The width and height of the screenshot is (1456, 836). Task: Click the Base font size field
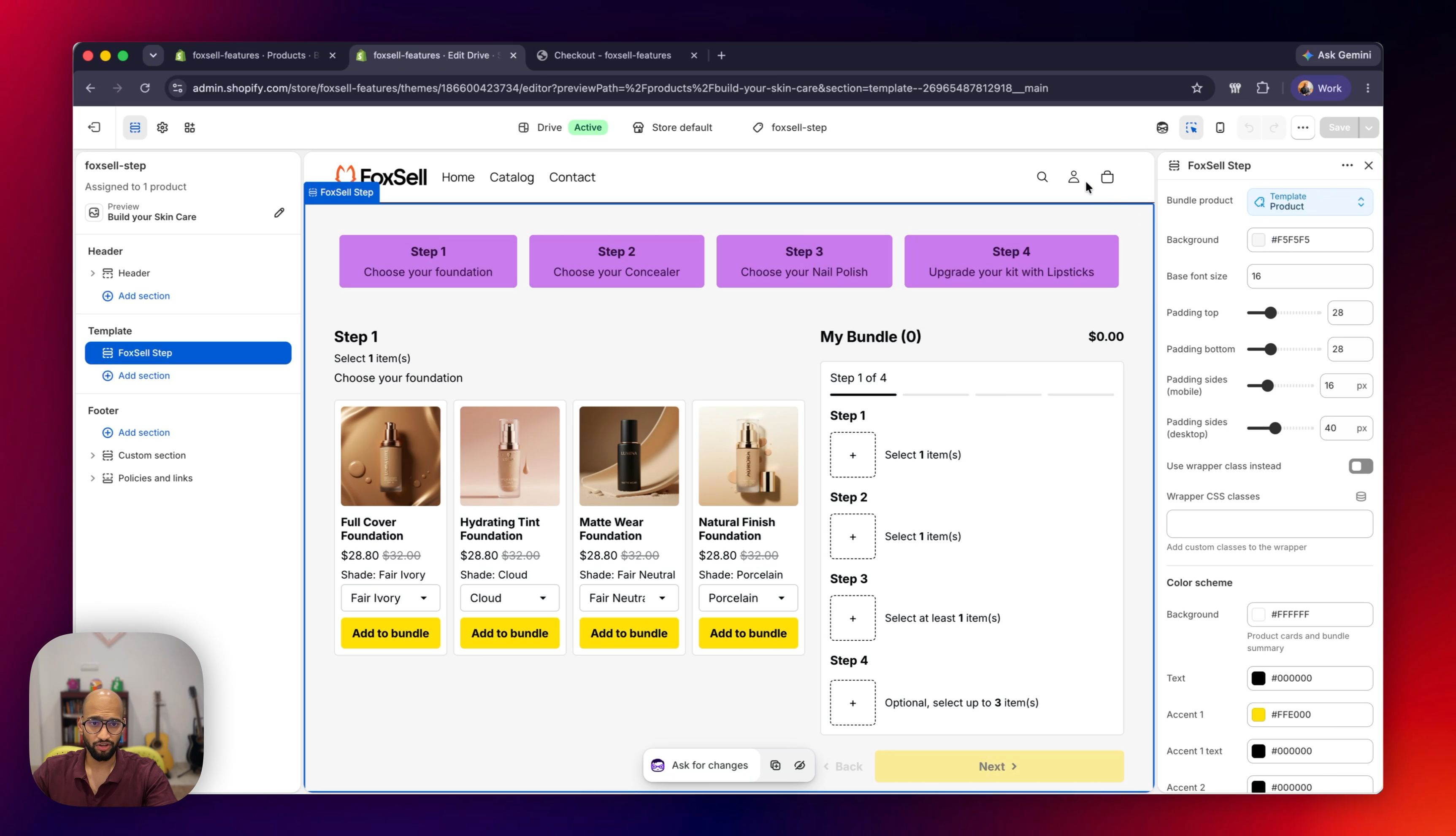[1310, 276]
